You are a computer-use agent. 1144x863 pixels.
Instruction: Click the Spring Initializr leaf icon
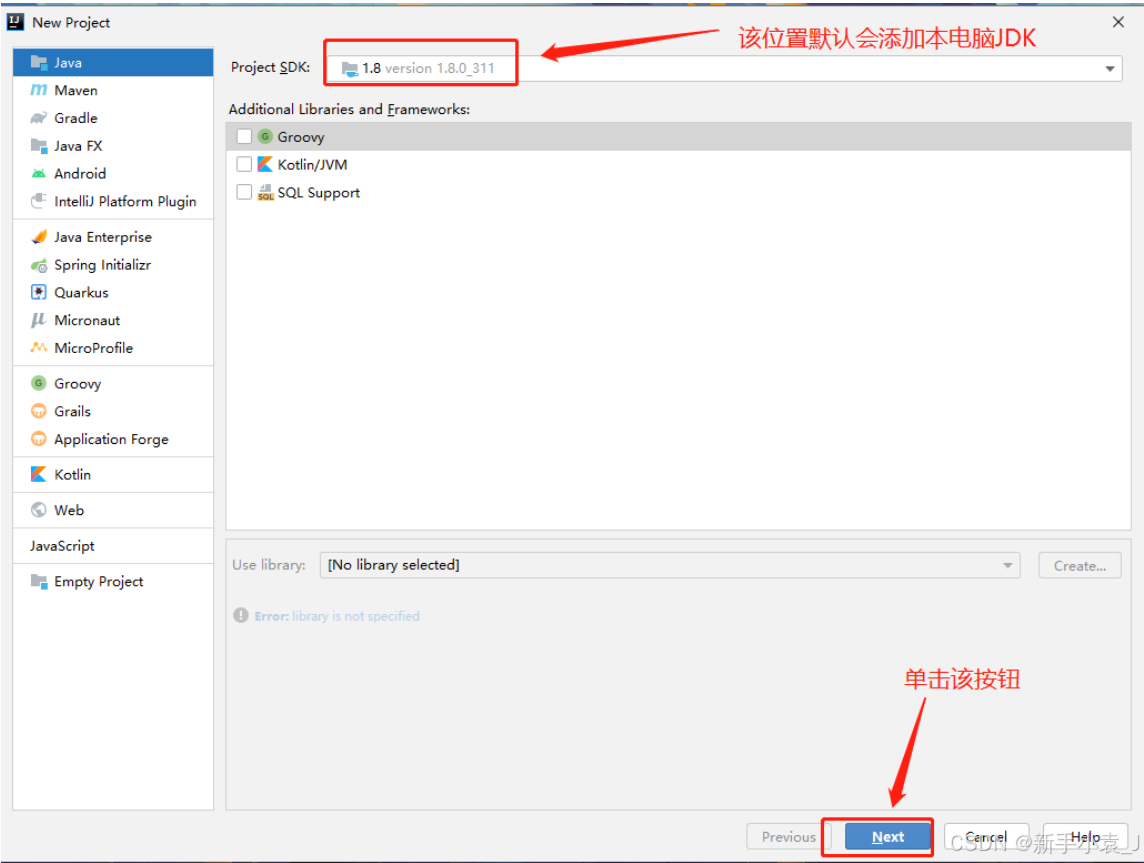tap(39, 265)
